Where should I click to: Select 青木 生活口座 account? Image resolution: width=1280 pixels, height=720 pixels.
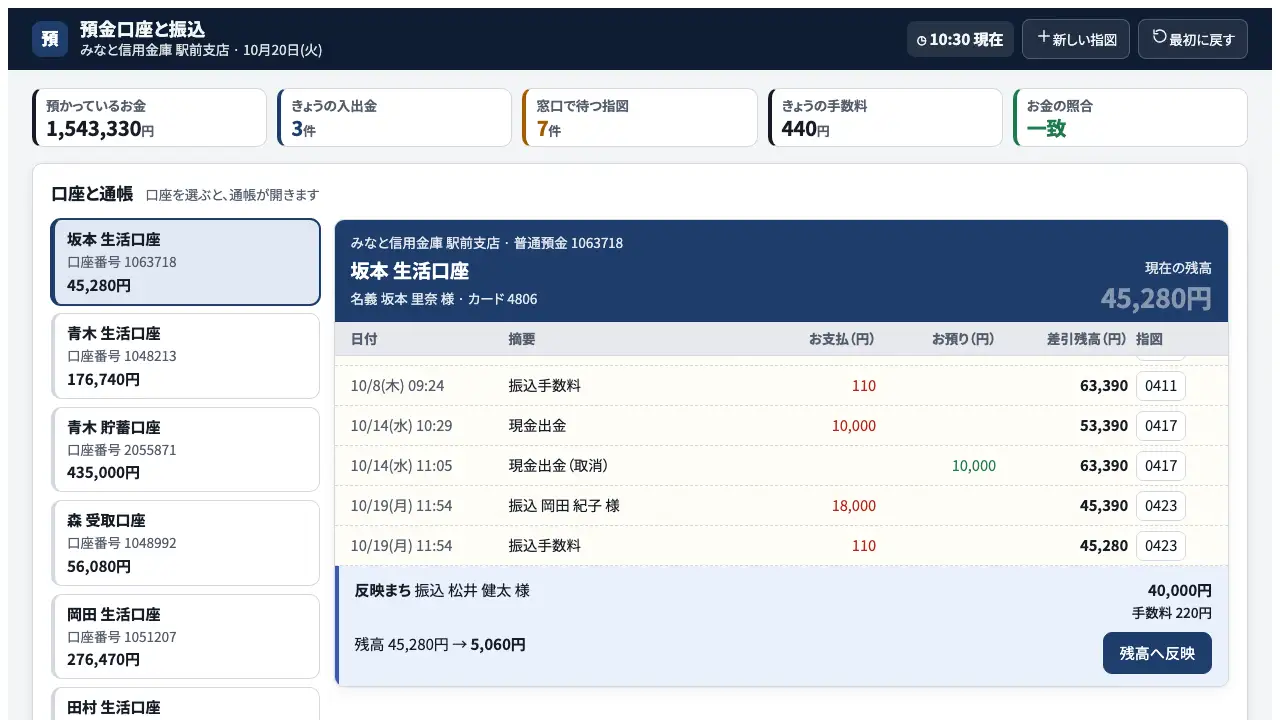click(186, 356)
